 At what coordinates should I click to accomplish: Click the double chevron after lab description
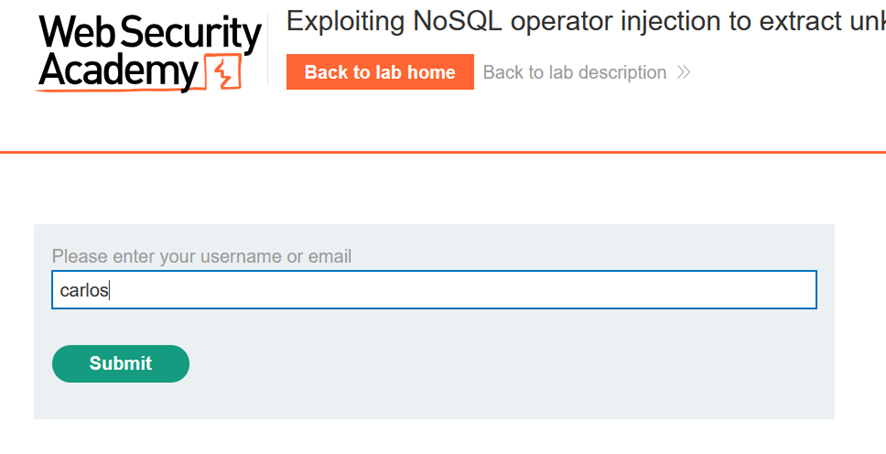click(683, 72)
